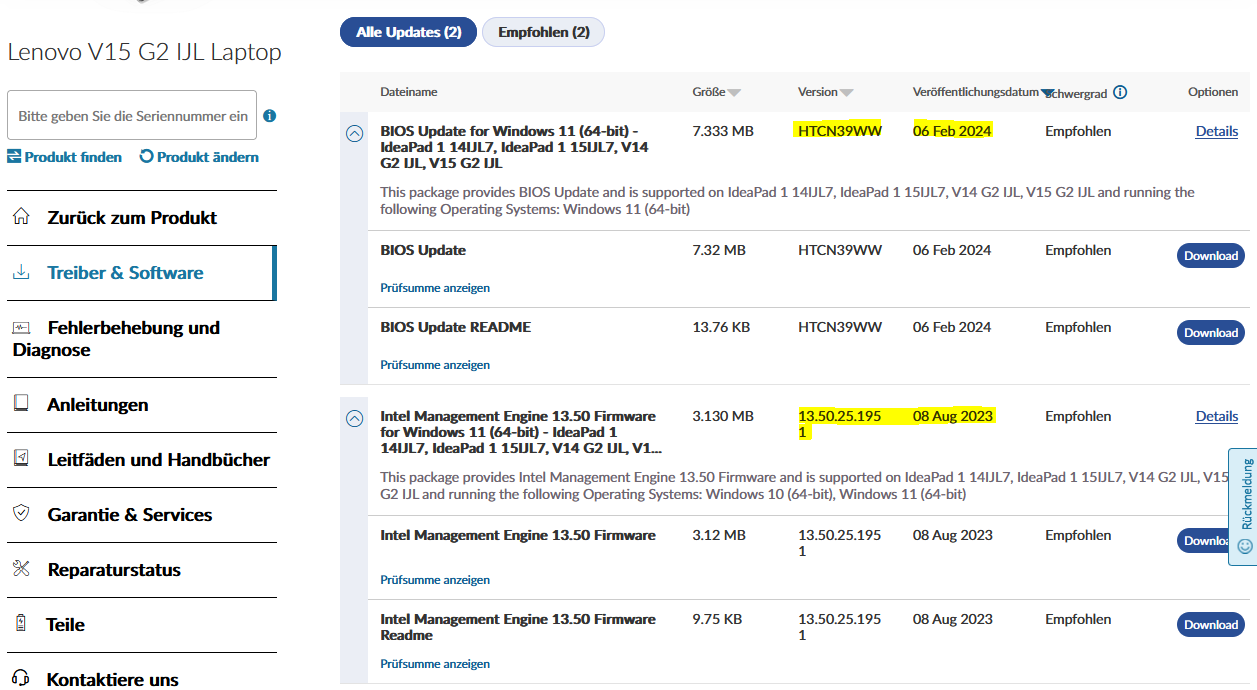Download Intel Management Engine 13.50 Firmware Readme
Viewport: 1257px width, 690px height.
(1211, 625)
